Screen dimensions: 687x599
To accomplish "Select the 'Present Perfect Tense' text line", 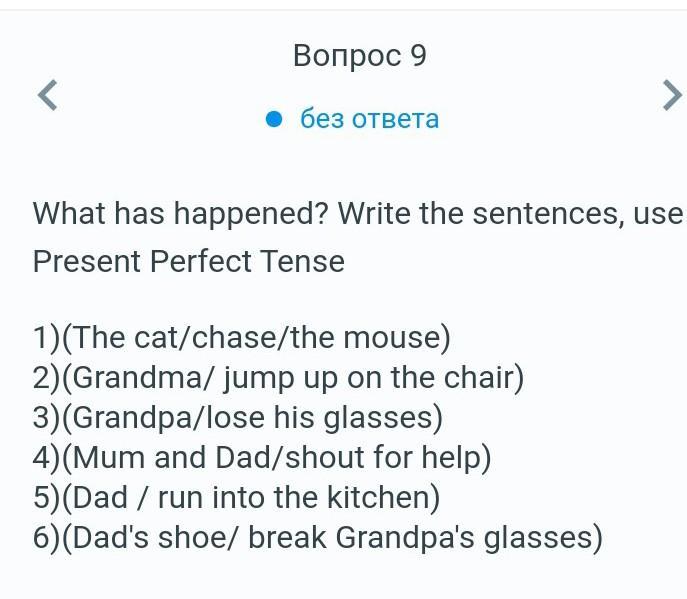I will tap(189, 261).
